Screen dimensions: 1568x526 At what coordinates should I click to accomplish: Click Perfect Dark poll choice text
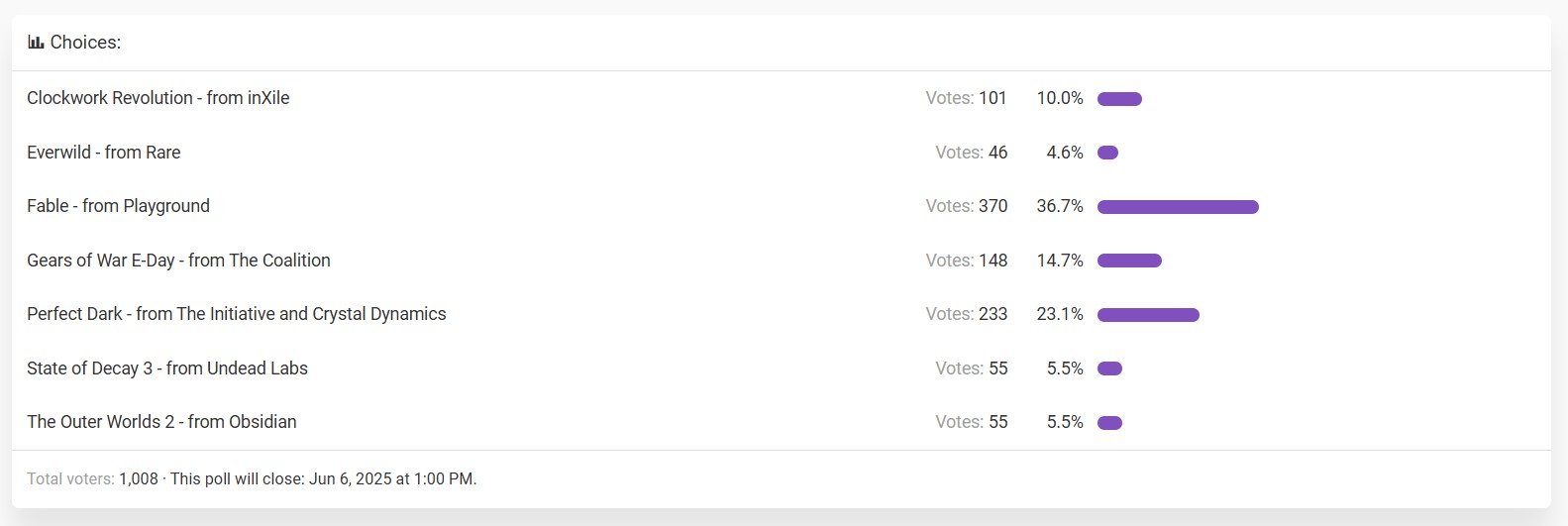pyautogui.click(x=237, y=314)
